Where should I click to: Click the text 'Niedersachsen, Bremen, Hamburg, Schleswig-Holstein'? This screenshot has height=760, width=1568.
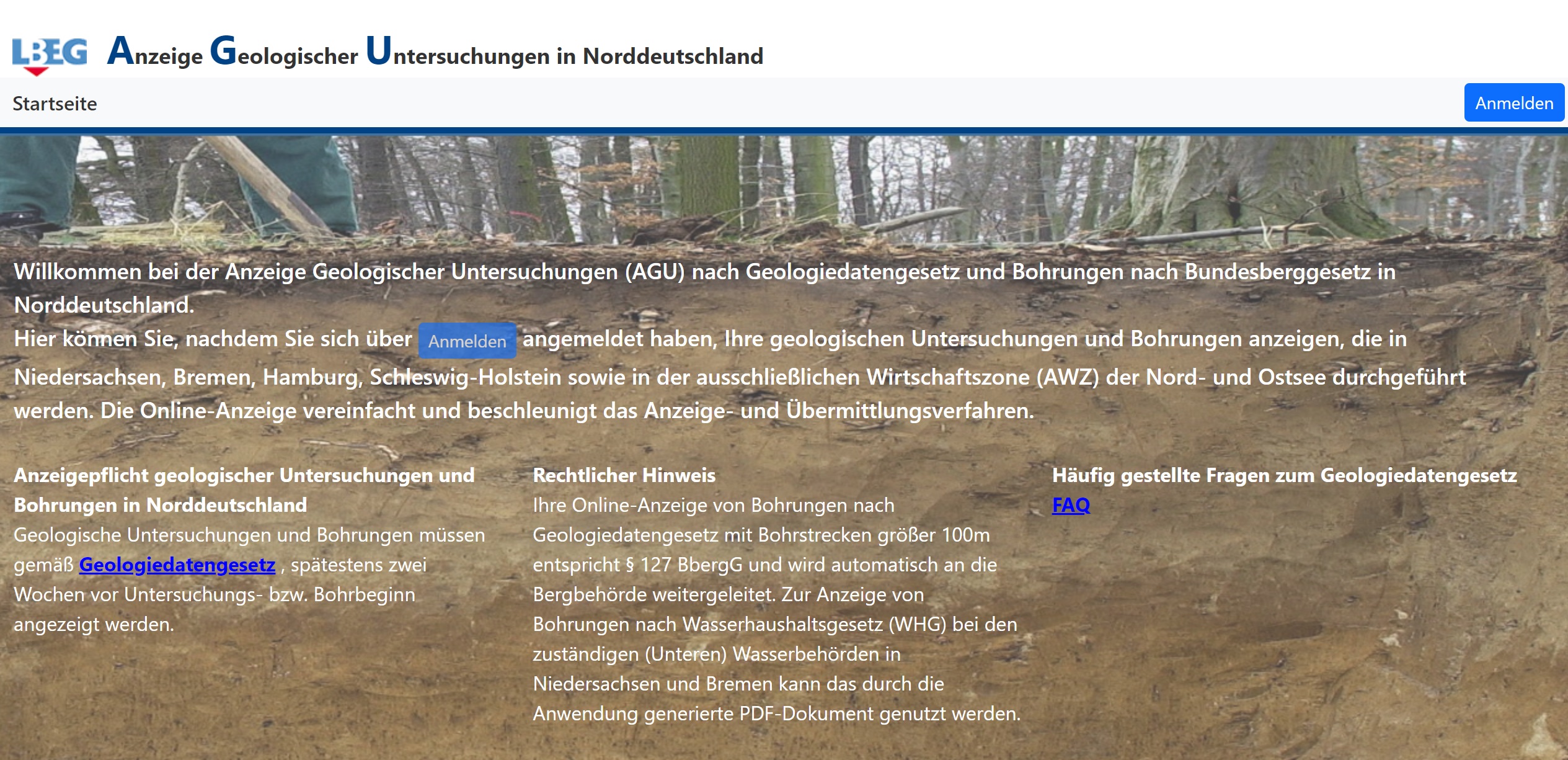(288, 377)
